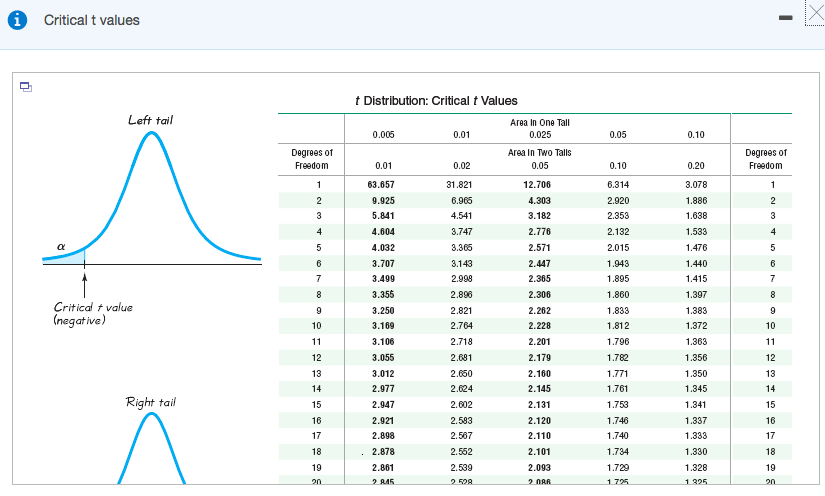Click the left 'Degrees of Freedom' column header
Image resolution: width=825 pixels, height=496 pixels.
[311, 159]
